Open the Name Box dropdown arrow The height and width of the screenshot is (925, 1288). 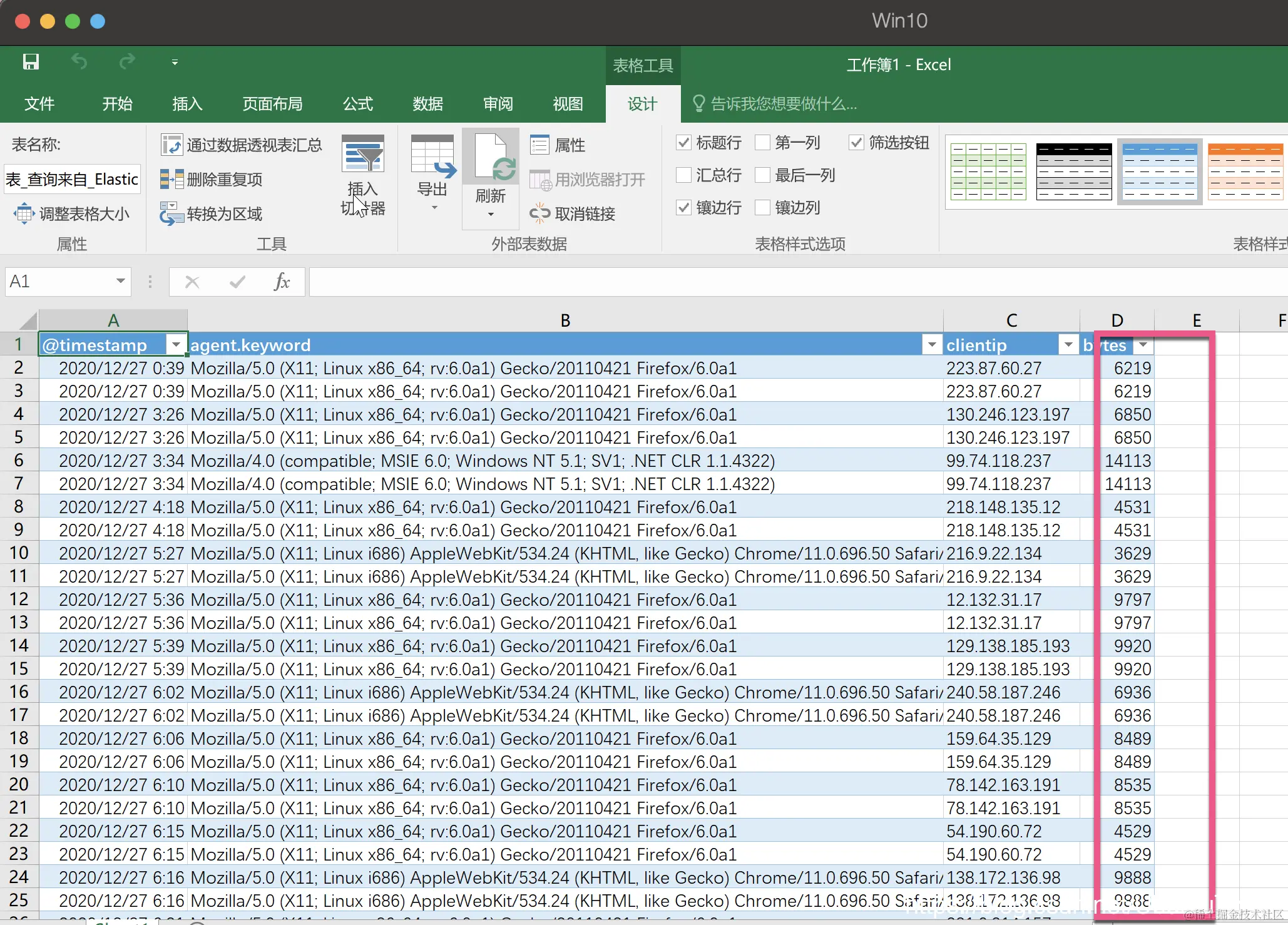pos(120,282)
